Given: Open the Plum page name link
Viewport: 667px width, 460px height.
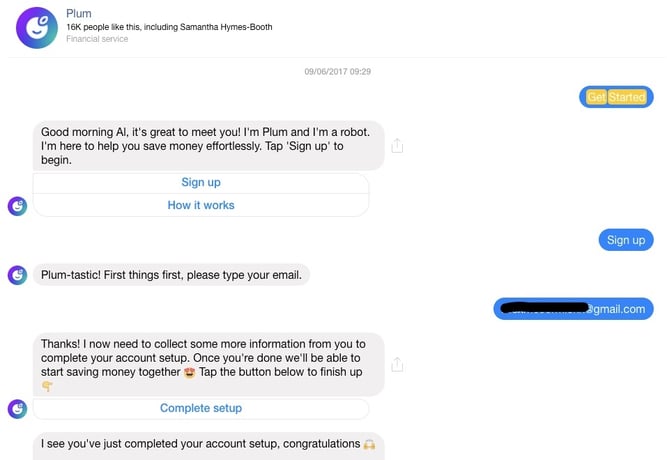Looking at the screenshot, I should 79,14.
